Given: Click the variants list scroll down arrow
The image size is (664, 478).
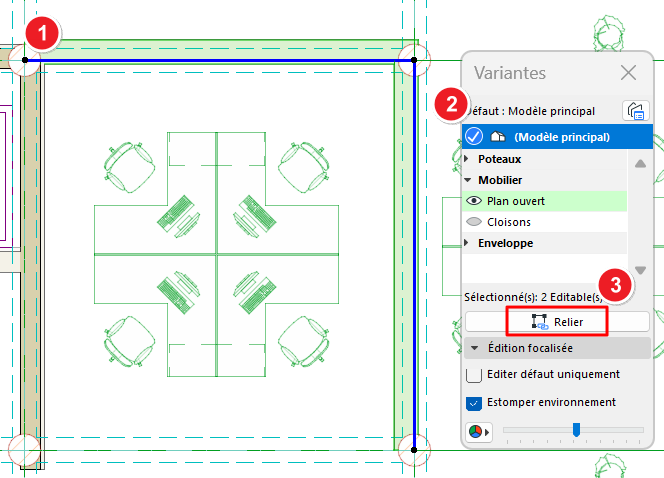Looking at the screenshot, I should (x=640, y=270).
